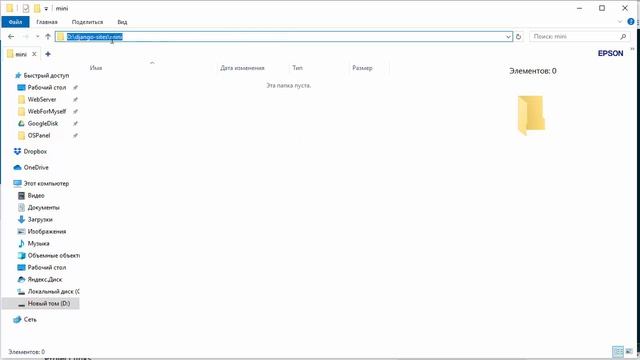Image resolution: width=640 pixels, height=360 pixels.
Task: Close the mini tab
Action: [x=34, y=54]
